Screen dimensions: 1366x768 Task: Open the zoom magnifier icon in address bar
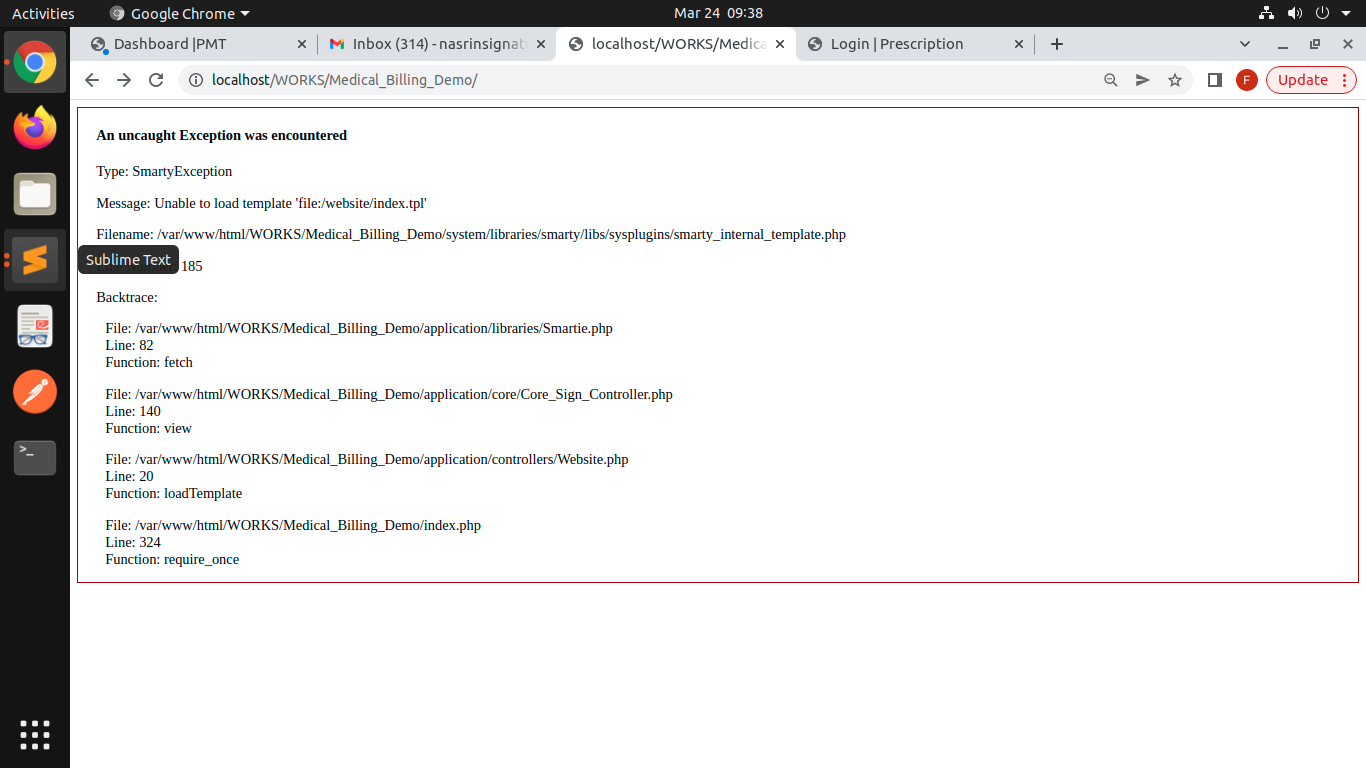tap(1110, 80)
